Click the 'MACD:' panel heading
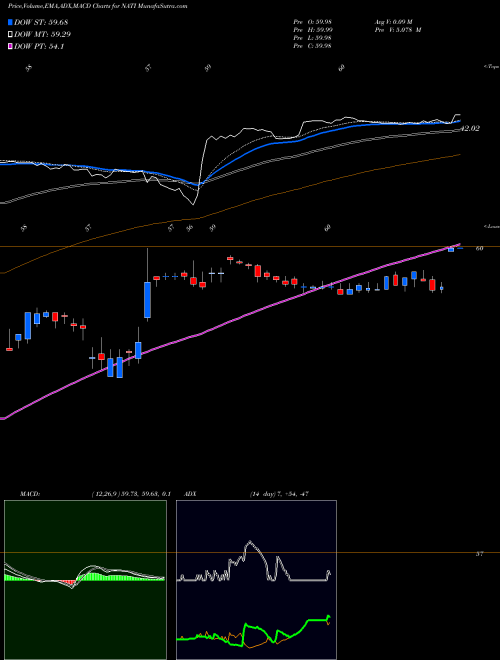 30,494
